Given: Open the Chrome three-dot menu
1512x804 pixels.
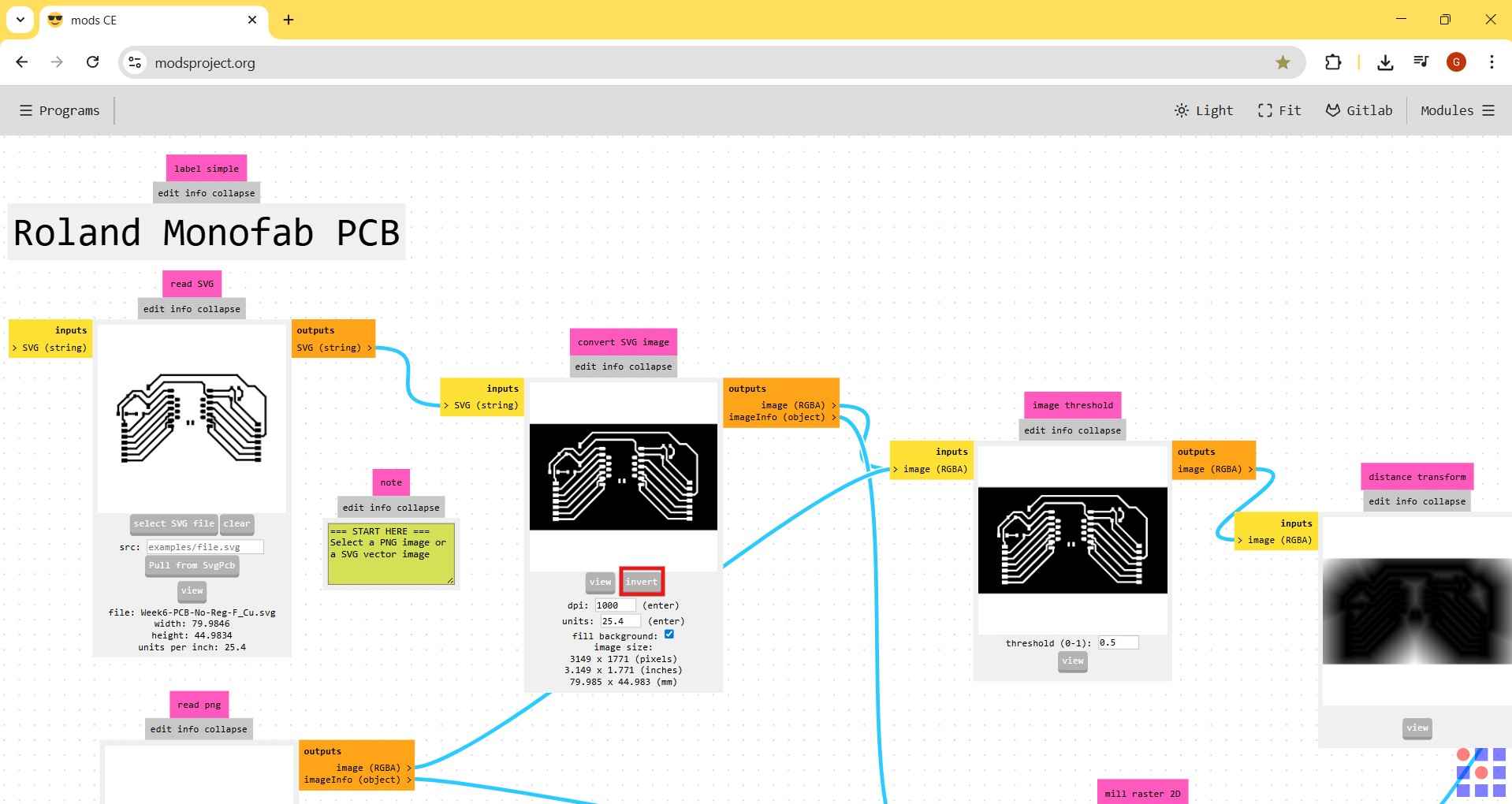Looking at the screenshot, I should pos(1492,62).
